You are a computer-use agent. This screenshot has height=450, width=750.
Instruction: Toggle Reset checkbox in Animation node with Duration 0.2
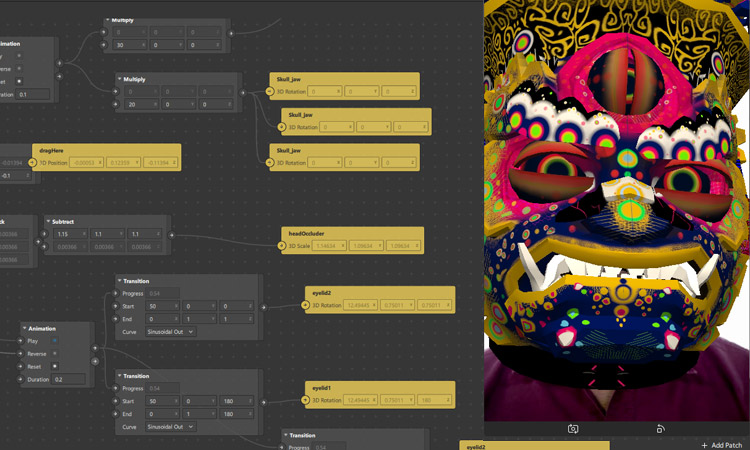click(x=55, y=366)
